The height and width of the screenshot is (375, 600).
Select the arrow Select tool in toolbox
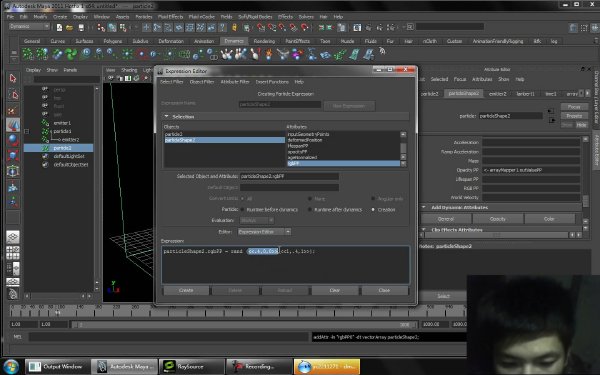(x=13, y=78)
